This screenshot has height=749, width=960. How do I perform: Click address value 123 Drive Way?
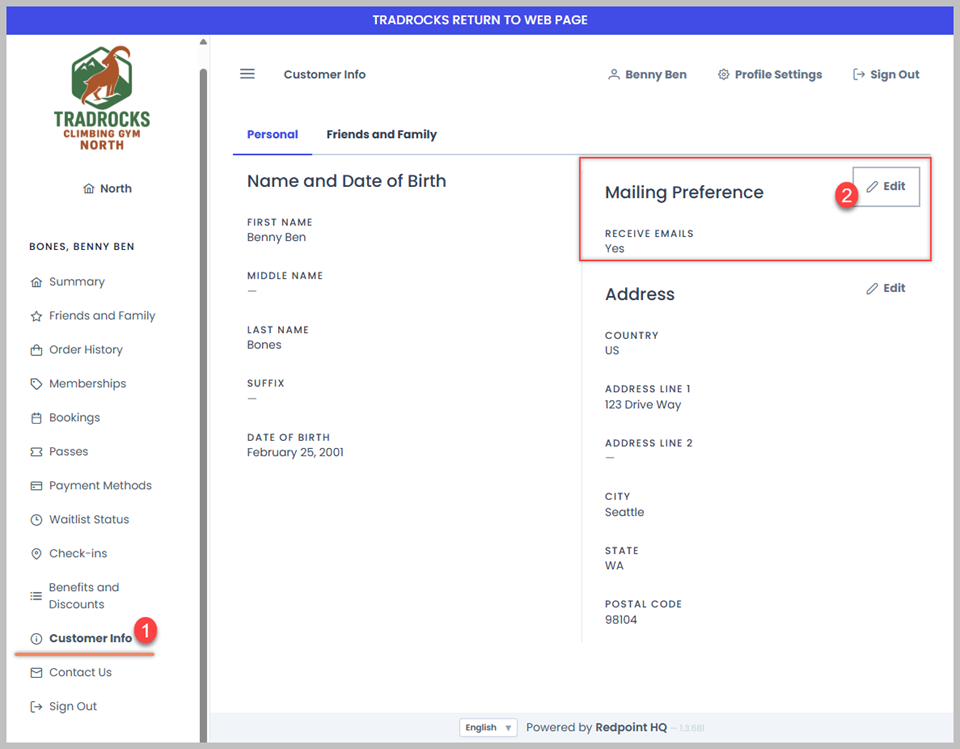[x=643, y=405]
